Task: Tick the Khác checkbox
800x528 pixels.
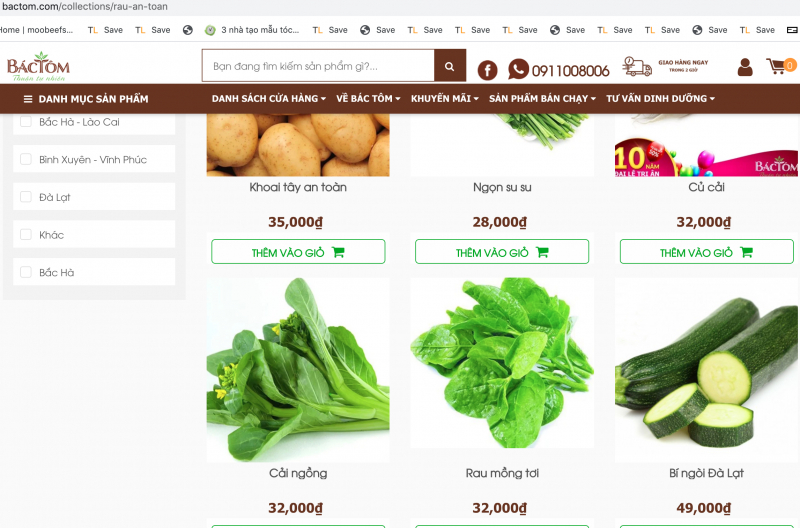Action: tap(26, 235)
